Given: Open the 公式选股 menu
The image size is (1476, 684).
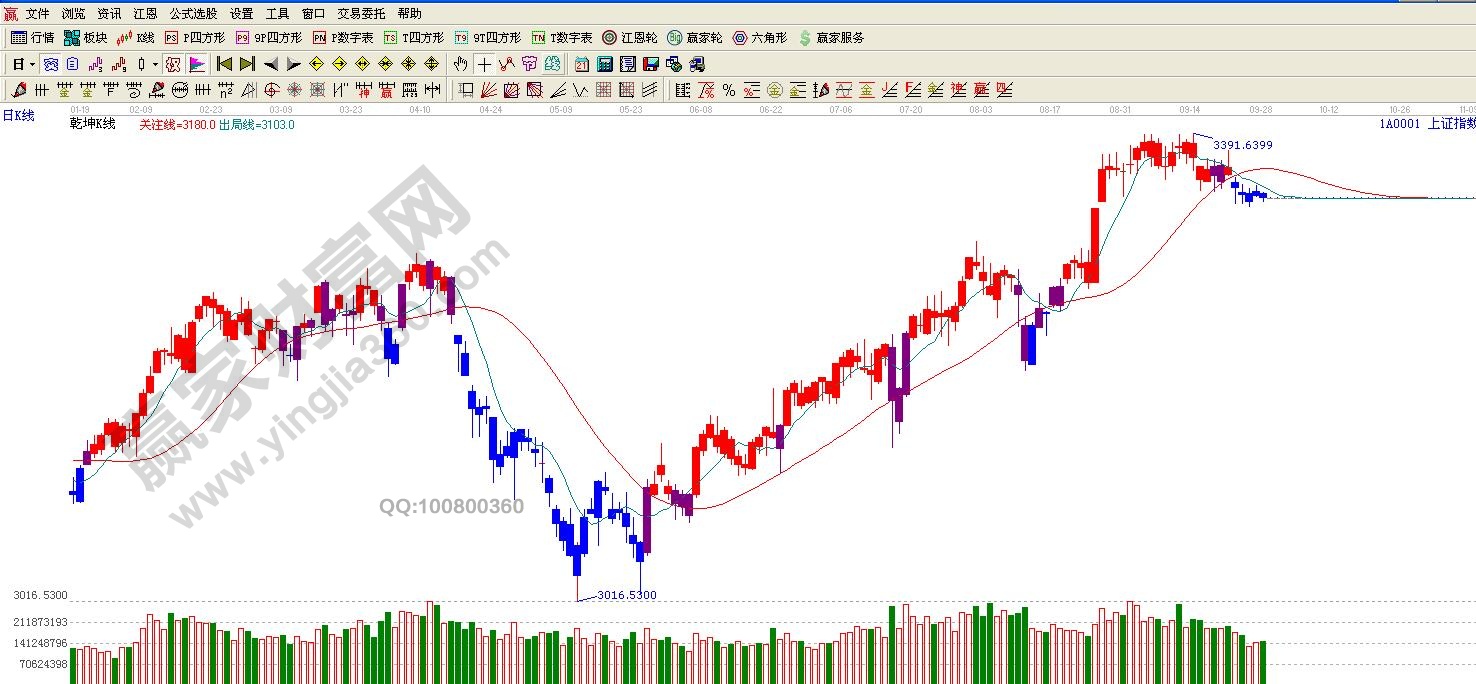Looking at the screenshot, I should (193, 14).
